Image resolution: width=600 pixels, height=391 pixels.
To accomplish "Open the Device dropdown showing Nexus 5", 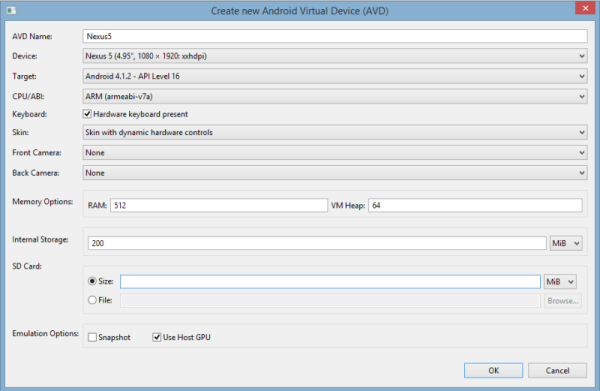I will (x=335, y=56).
